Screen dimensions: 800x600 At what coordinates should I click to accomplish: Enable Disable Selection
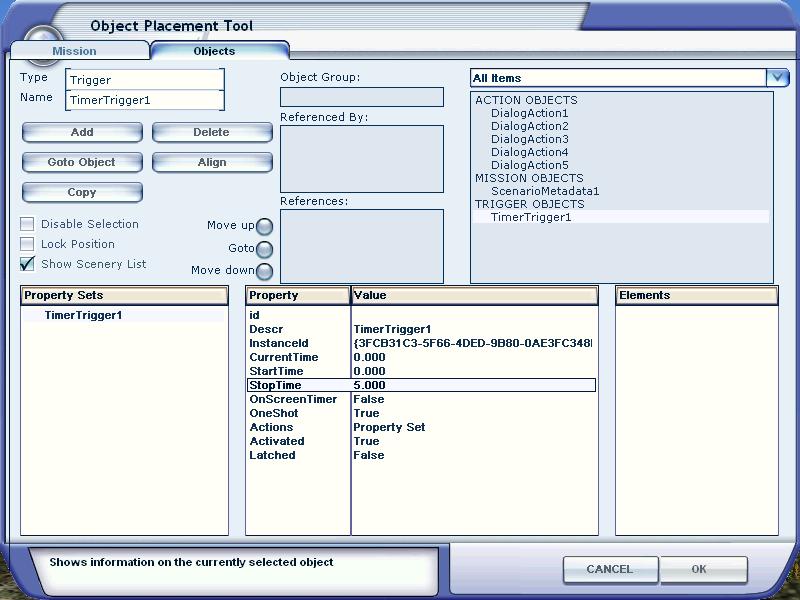tap(26, 224)
